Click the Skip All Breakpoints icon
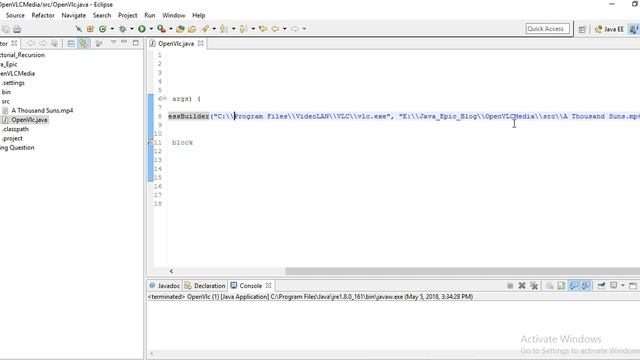Screen dimensions: 640x360 pos(78,29)
